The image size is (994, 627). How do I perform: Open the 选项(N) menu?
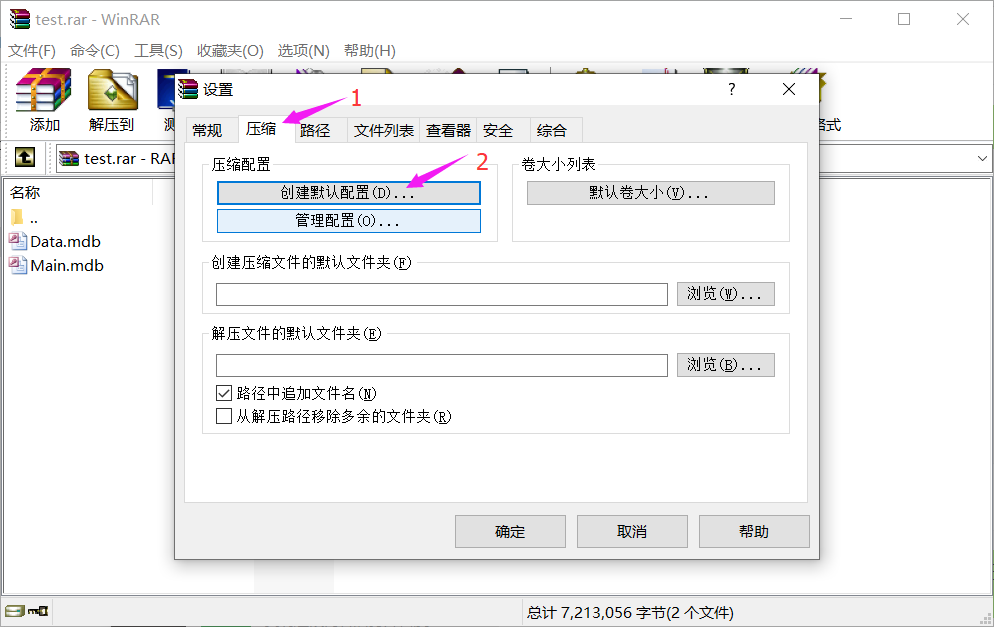304,51
